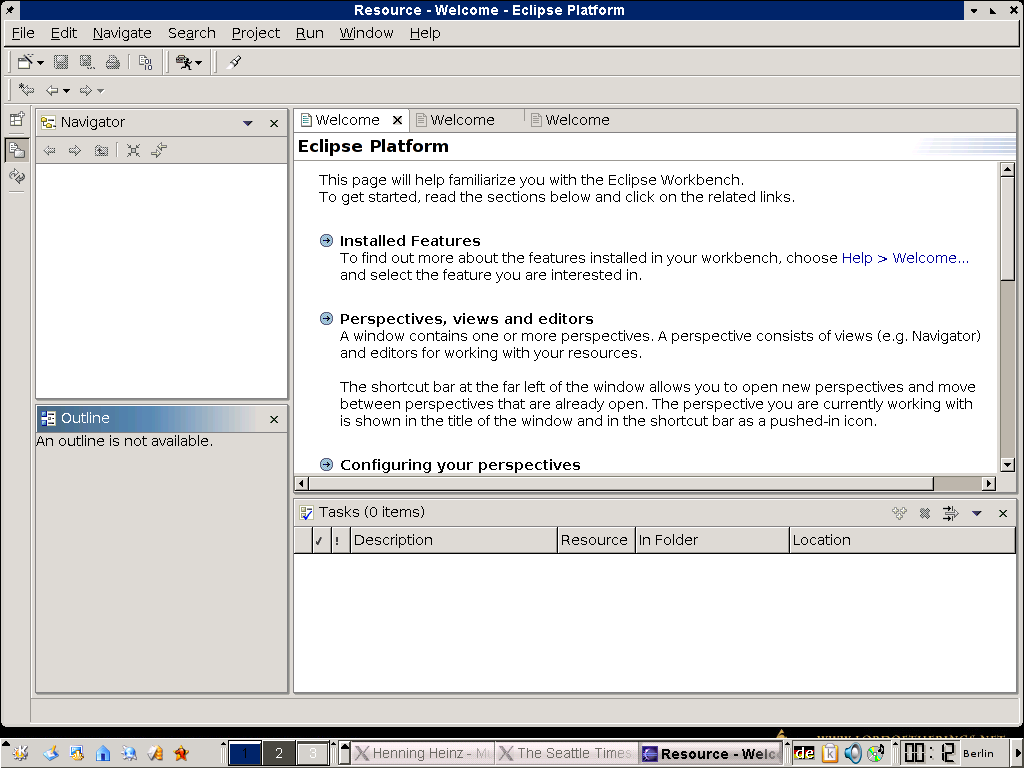Viewport: 1024px width, 768px height.
Task: Close the Navigator view
Action: click(x=274, y=123)
